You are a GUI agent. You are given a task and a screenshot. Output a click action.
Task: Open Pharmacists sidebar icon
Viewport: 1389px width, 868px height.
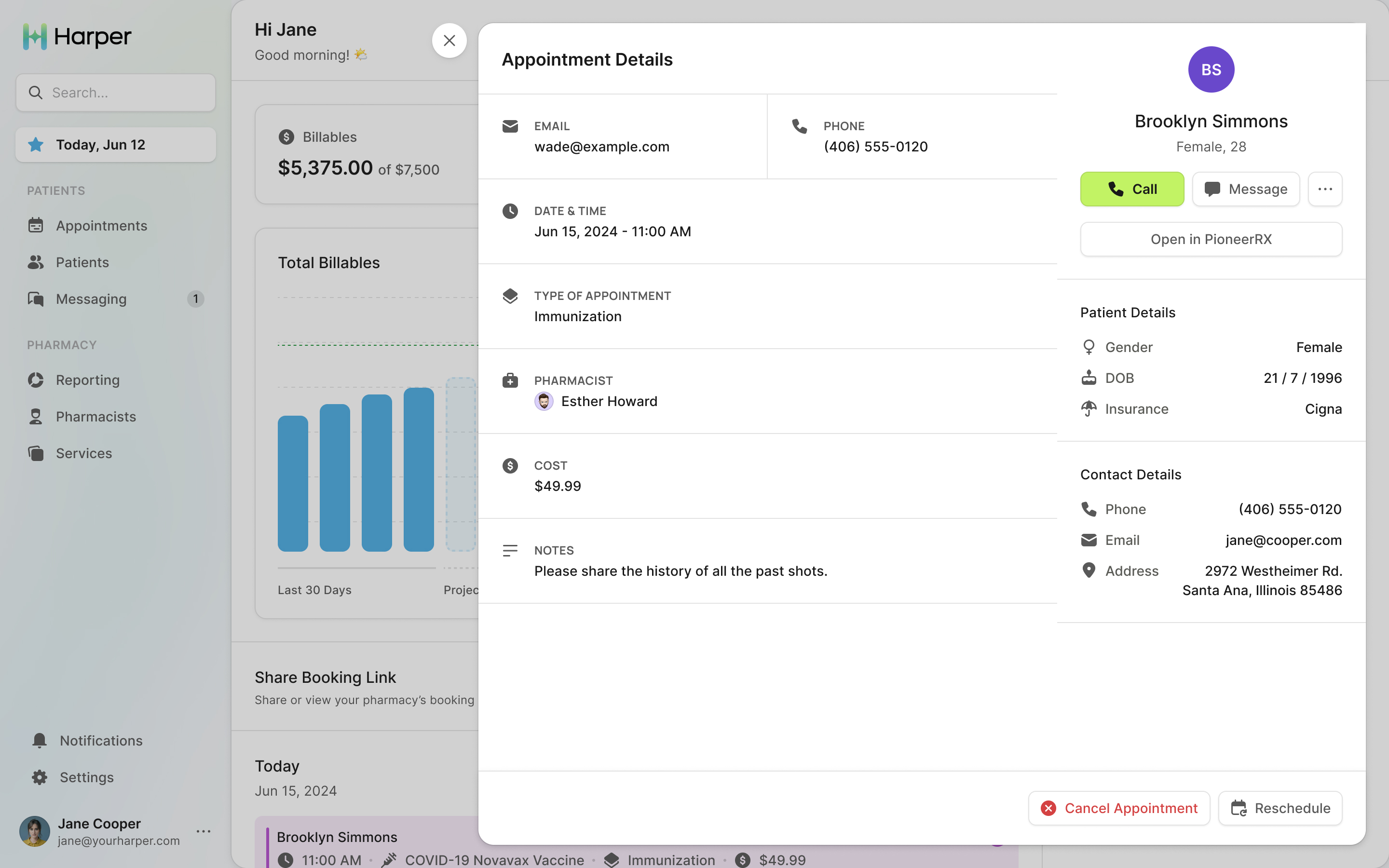click(x=36, y=417)
